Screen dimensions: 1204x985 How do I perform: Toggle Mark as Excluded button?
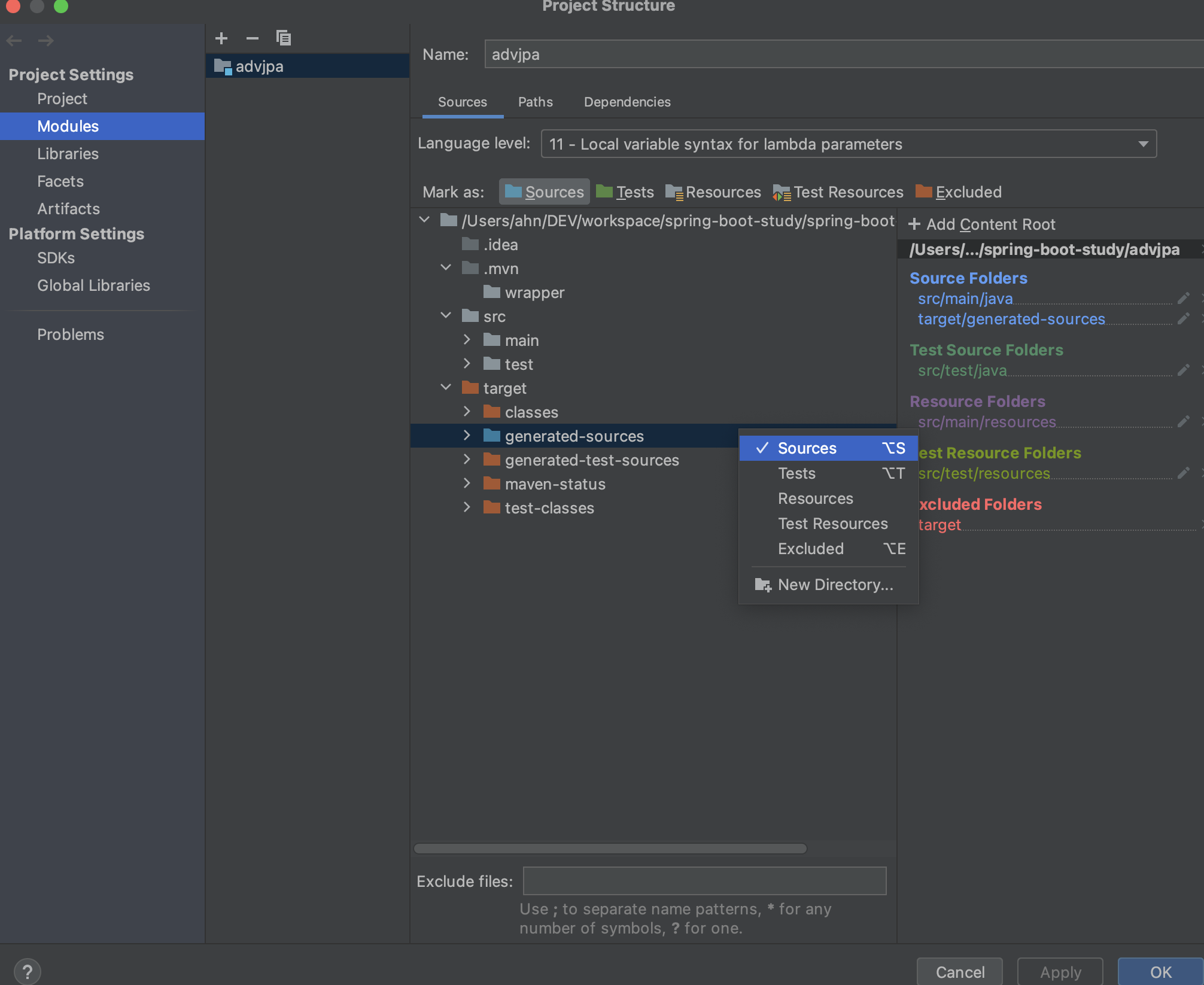click(959, 192)
